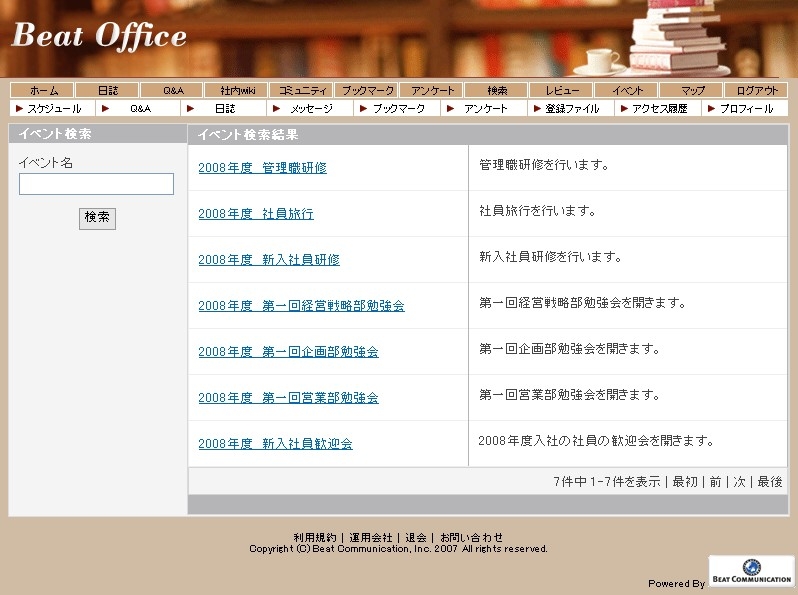Open アンケート in the submenu bar
Image resolution: width=798 pixels, height=595 pixels.
(485, 108)
